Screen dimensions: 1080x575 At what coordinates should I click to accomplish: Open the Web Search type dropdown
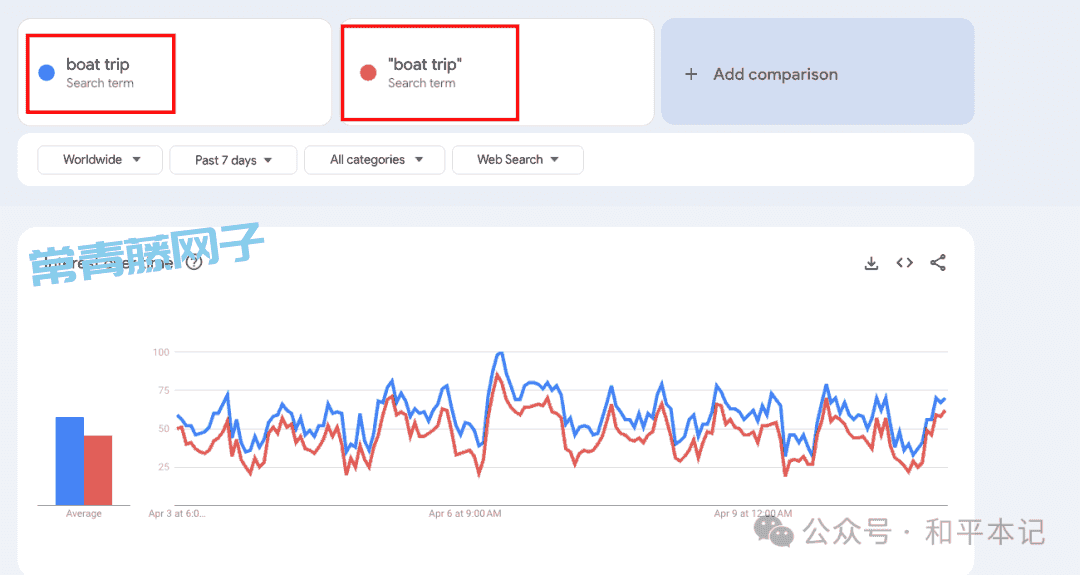tap(517, 160)
